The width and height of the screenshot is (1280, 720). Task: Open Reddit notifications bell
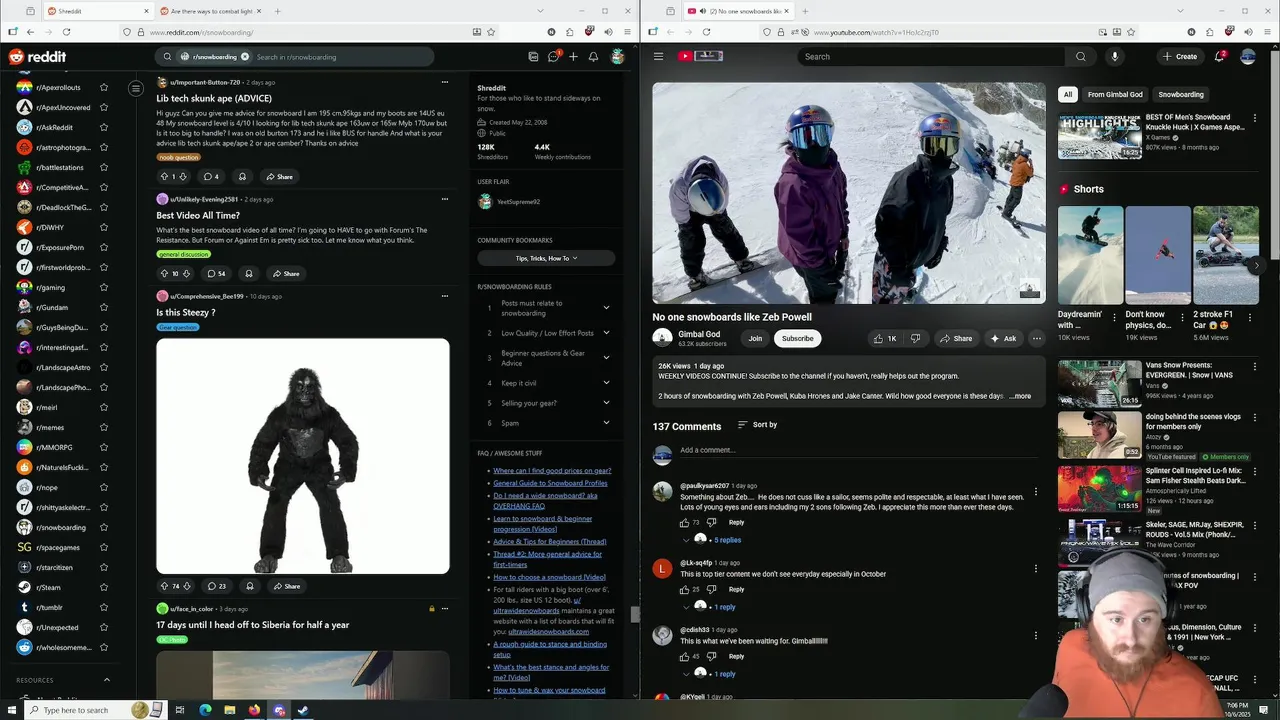[593, 57]
